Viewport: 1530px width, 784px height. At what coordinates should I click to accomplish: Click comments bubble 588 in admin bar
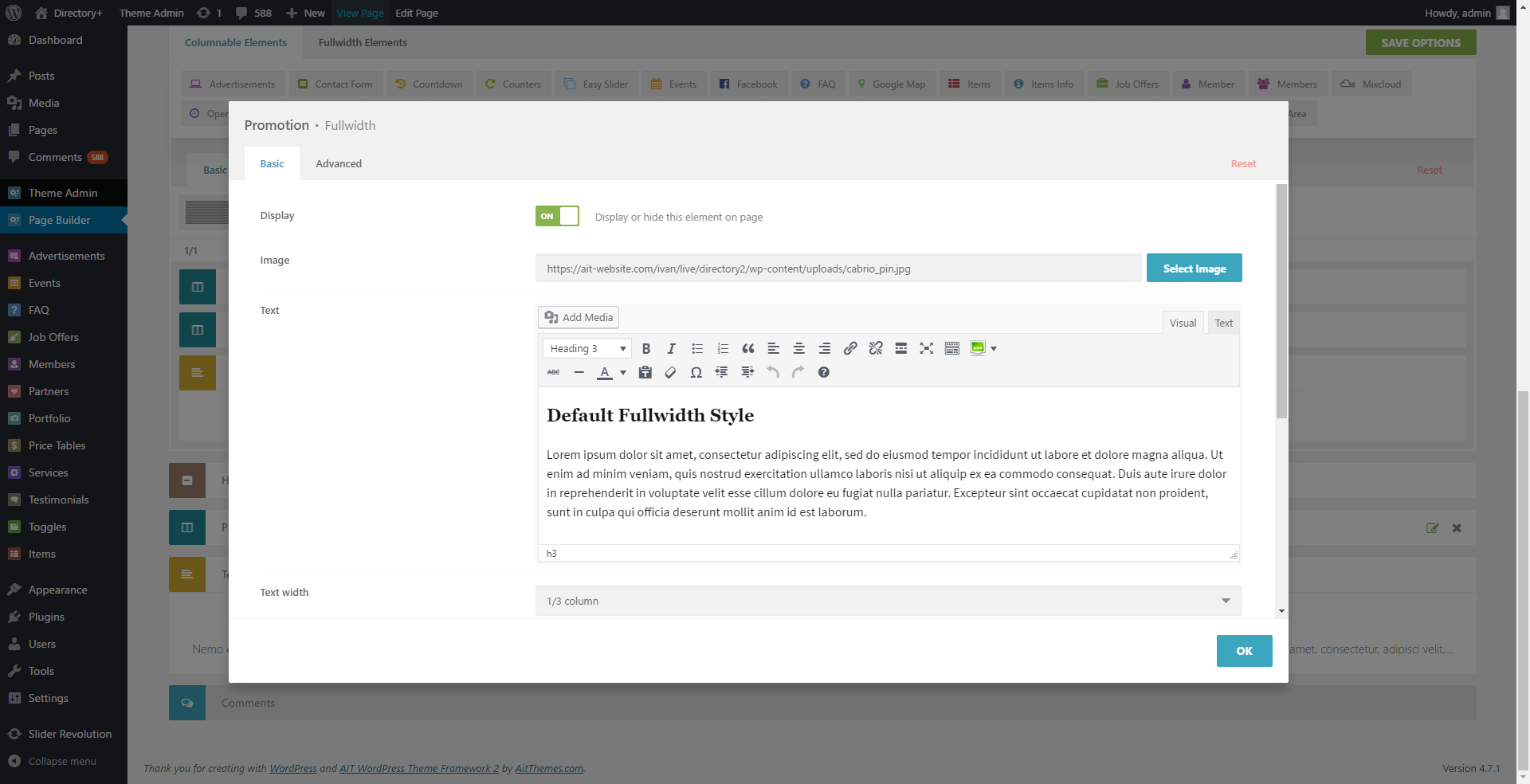click(x=254, y=13)
